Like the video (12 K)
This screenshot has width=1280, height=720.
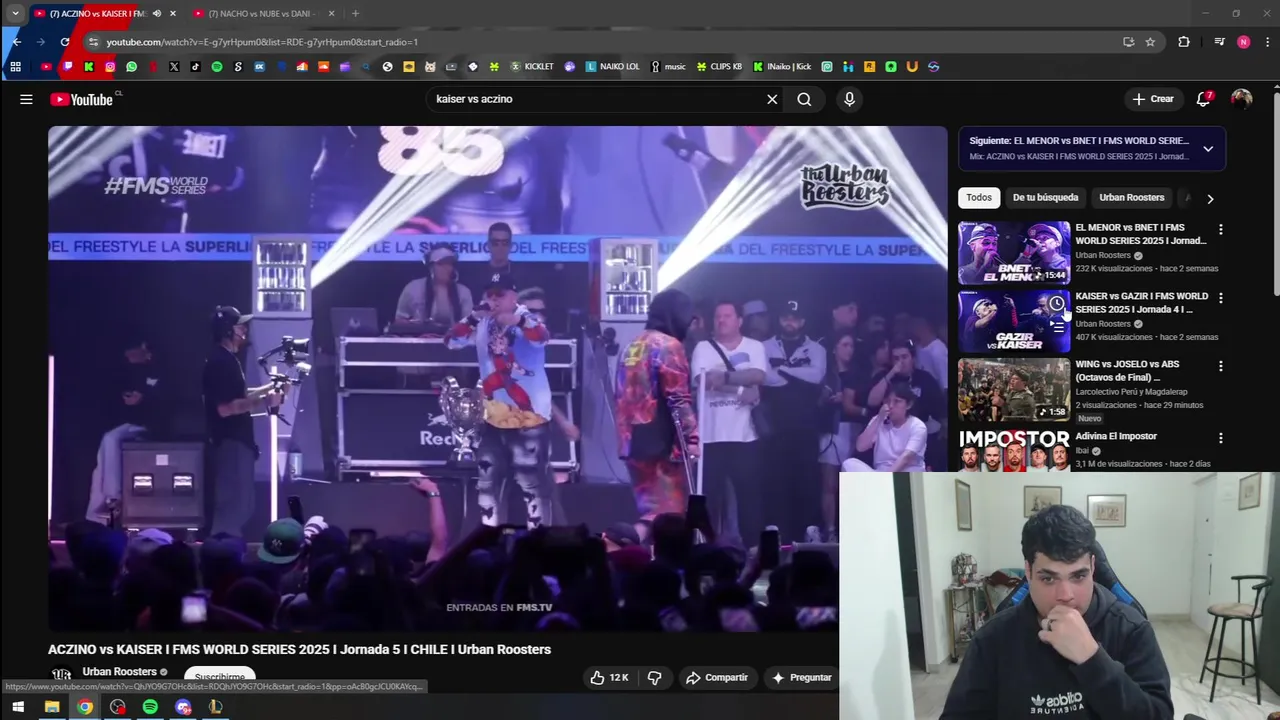click(x=608, y=677)
